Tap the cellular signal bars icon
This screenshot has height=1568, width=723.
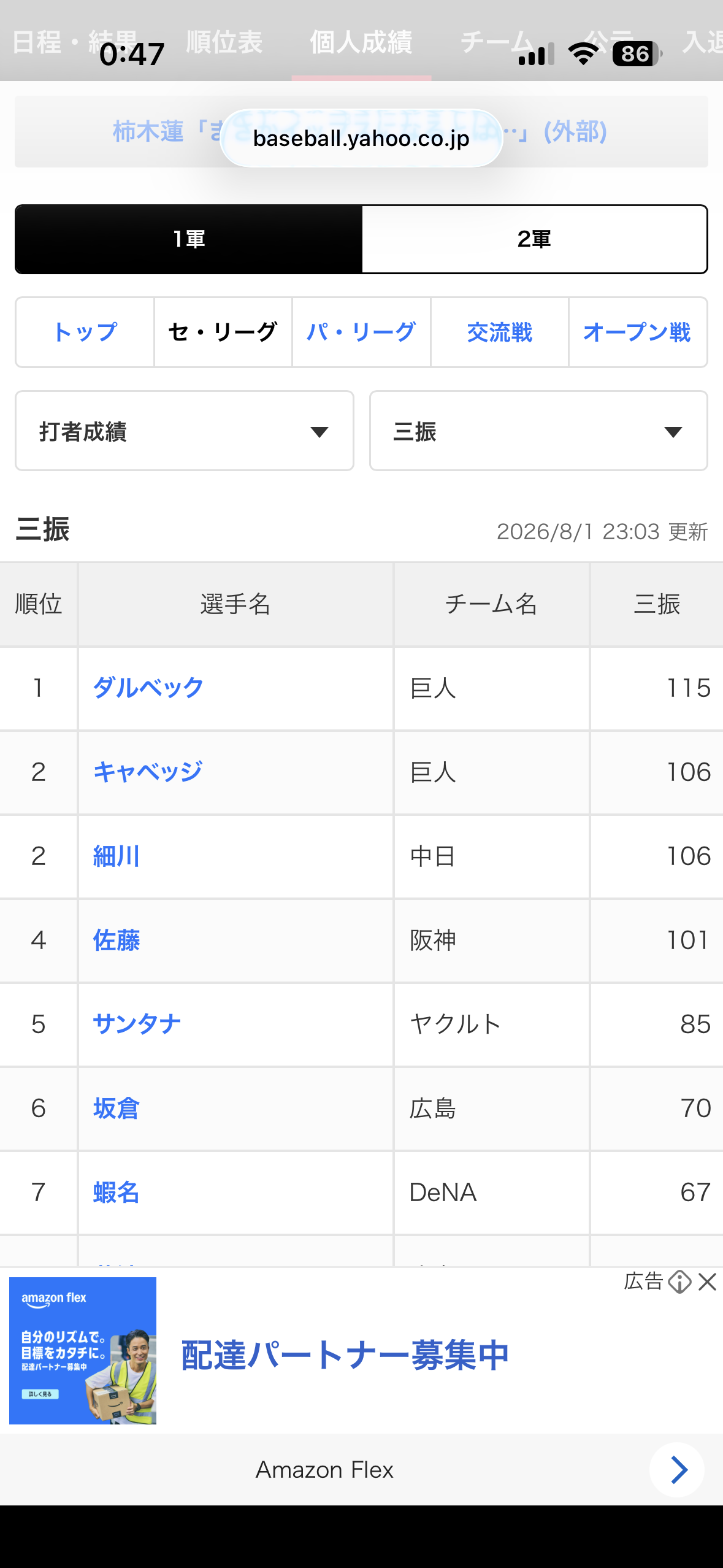tap(536, 54)
